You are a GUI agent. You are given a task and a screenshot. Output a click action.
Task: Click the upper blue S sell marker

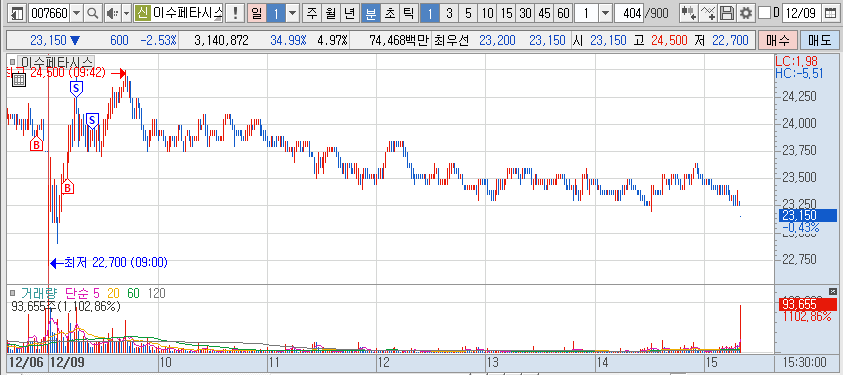coord(76,88)
